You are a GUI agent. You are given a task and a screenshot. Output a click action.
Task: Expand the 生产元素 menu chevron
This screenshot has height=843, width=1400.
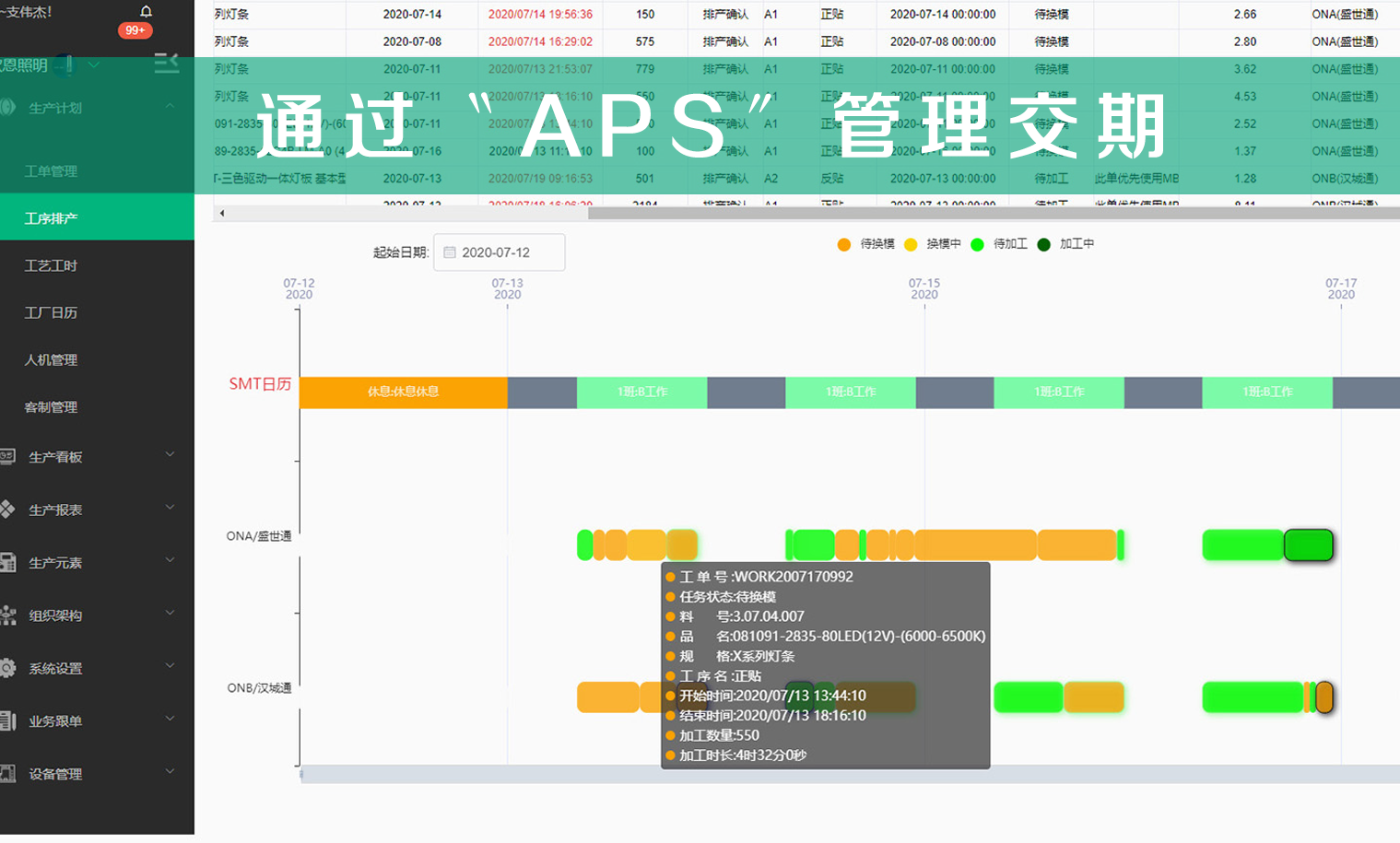170,560
